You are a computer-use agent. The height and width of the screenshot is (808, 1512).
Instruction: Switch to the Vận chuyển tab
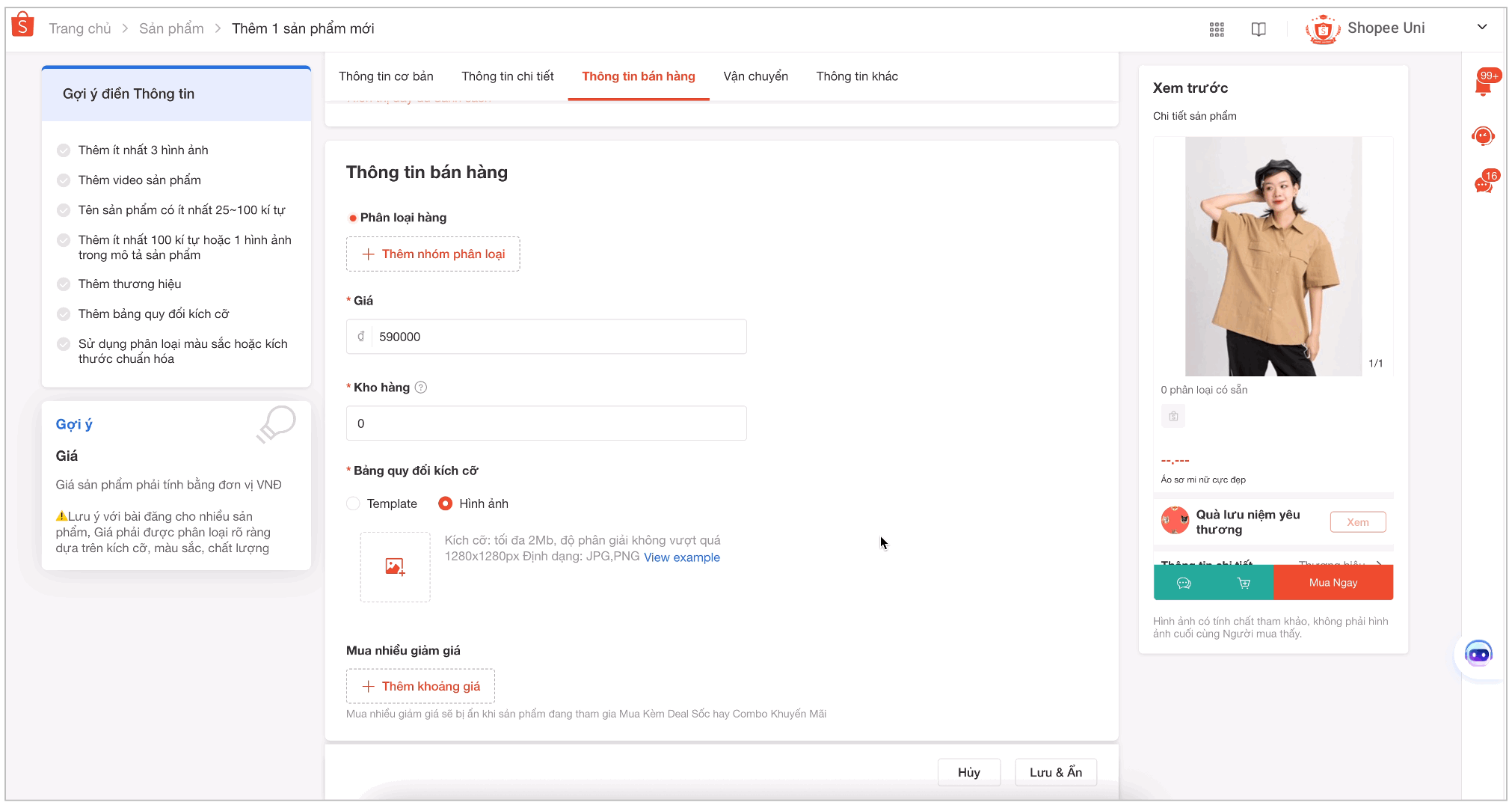click(x=755, y=76)
